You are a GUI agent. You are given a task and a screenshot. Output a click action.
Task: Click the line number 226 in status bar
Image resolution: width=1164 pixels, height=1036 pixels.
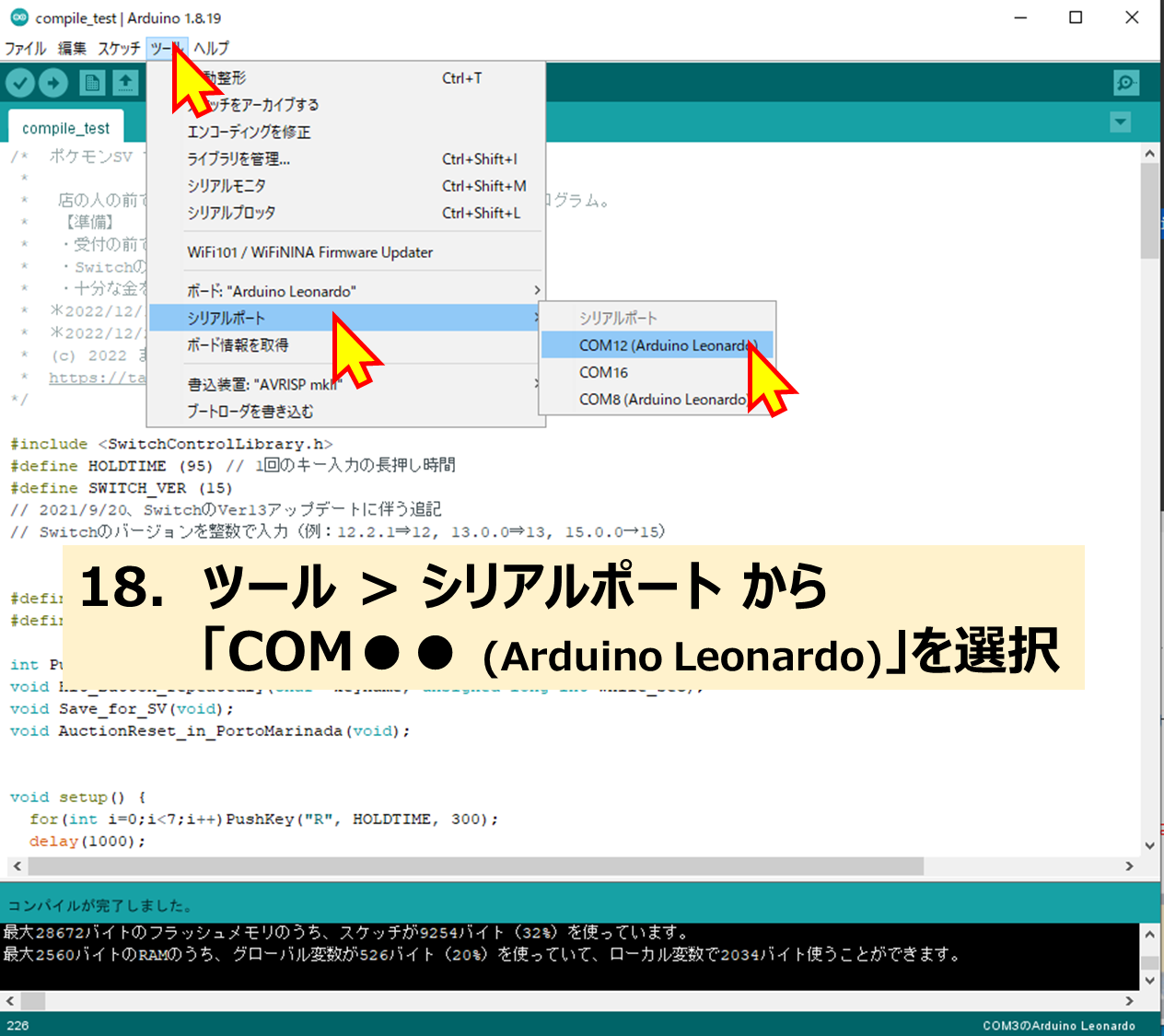click(x=17, y=1025)
